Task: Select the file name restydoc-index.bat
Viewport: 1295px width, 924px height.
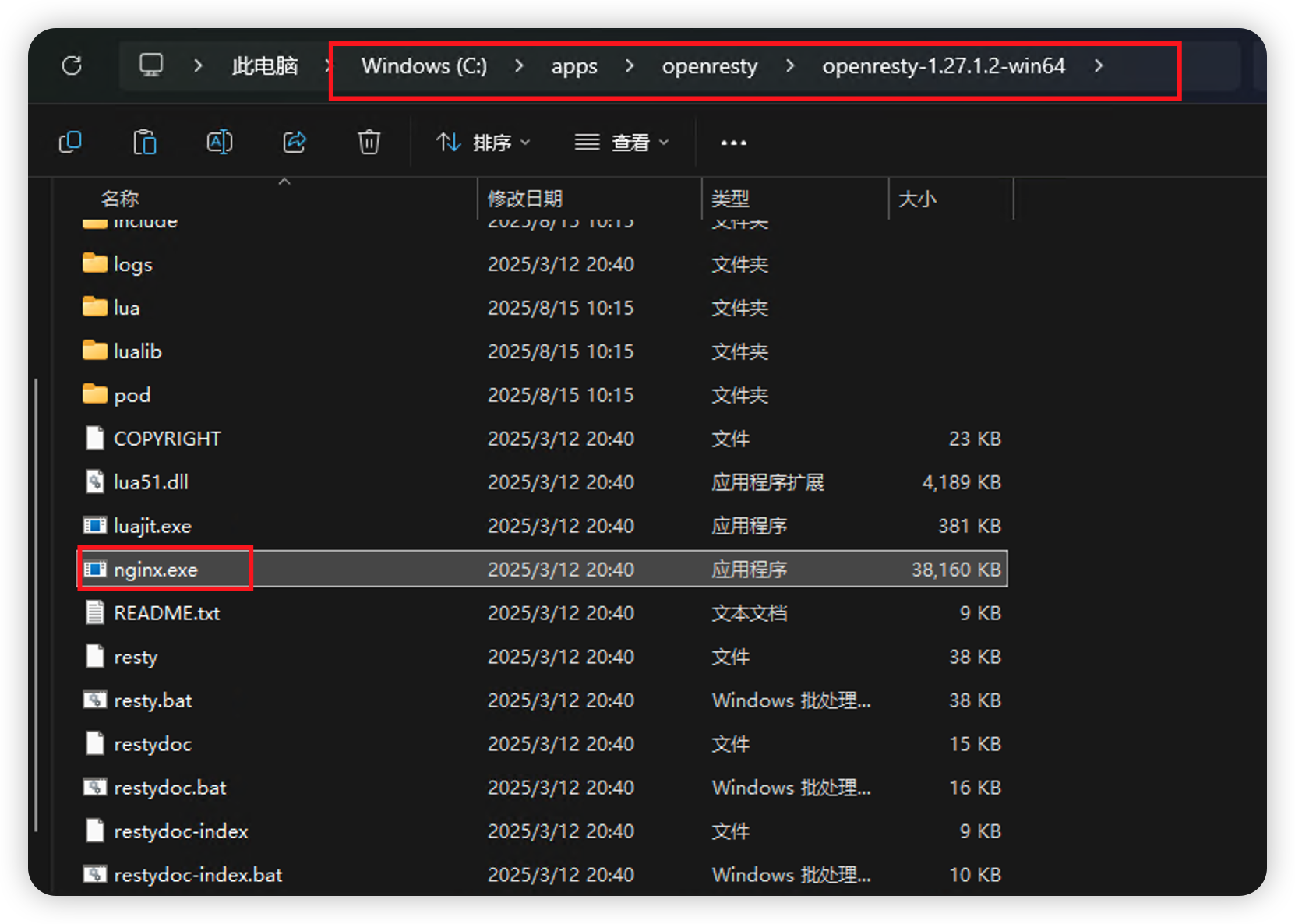Action: tap(198, 876)
